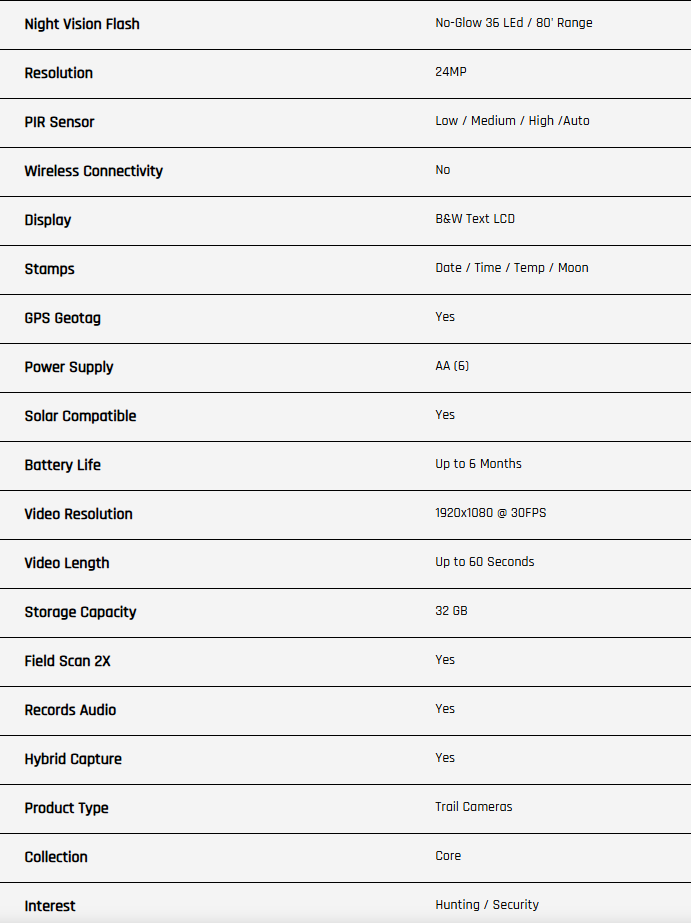Screen dimensions: 691x923
Task: Select the No-Glow 36 LEd range value
Action: click(x=513, y=23)
